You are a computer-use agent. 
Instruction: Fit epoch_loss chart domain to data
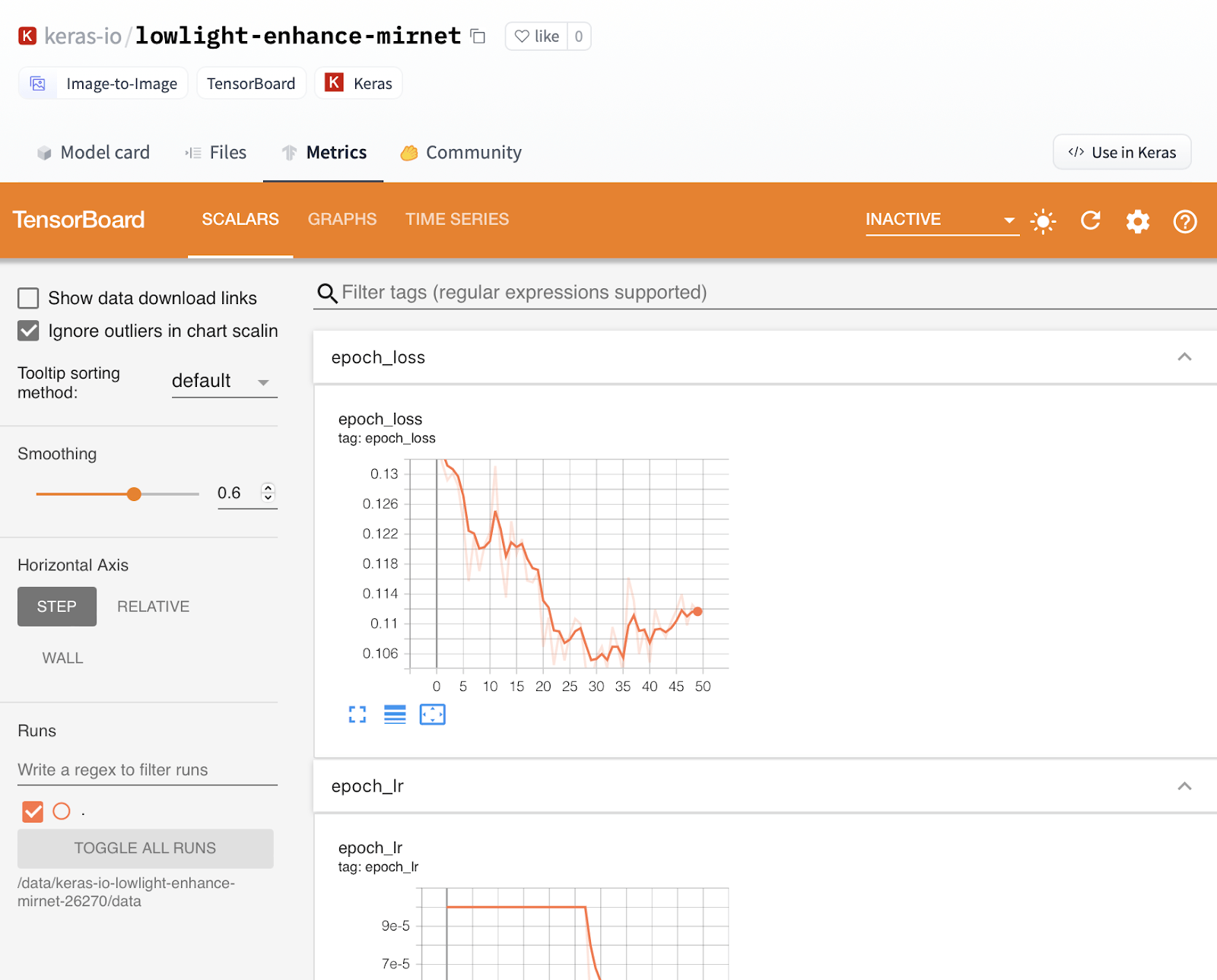(x=432, y=714)
